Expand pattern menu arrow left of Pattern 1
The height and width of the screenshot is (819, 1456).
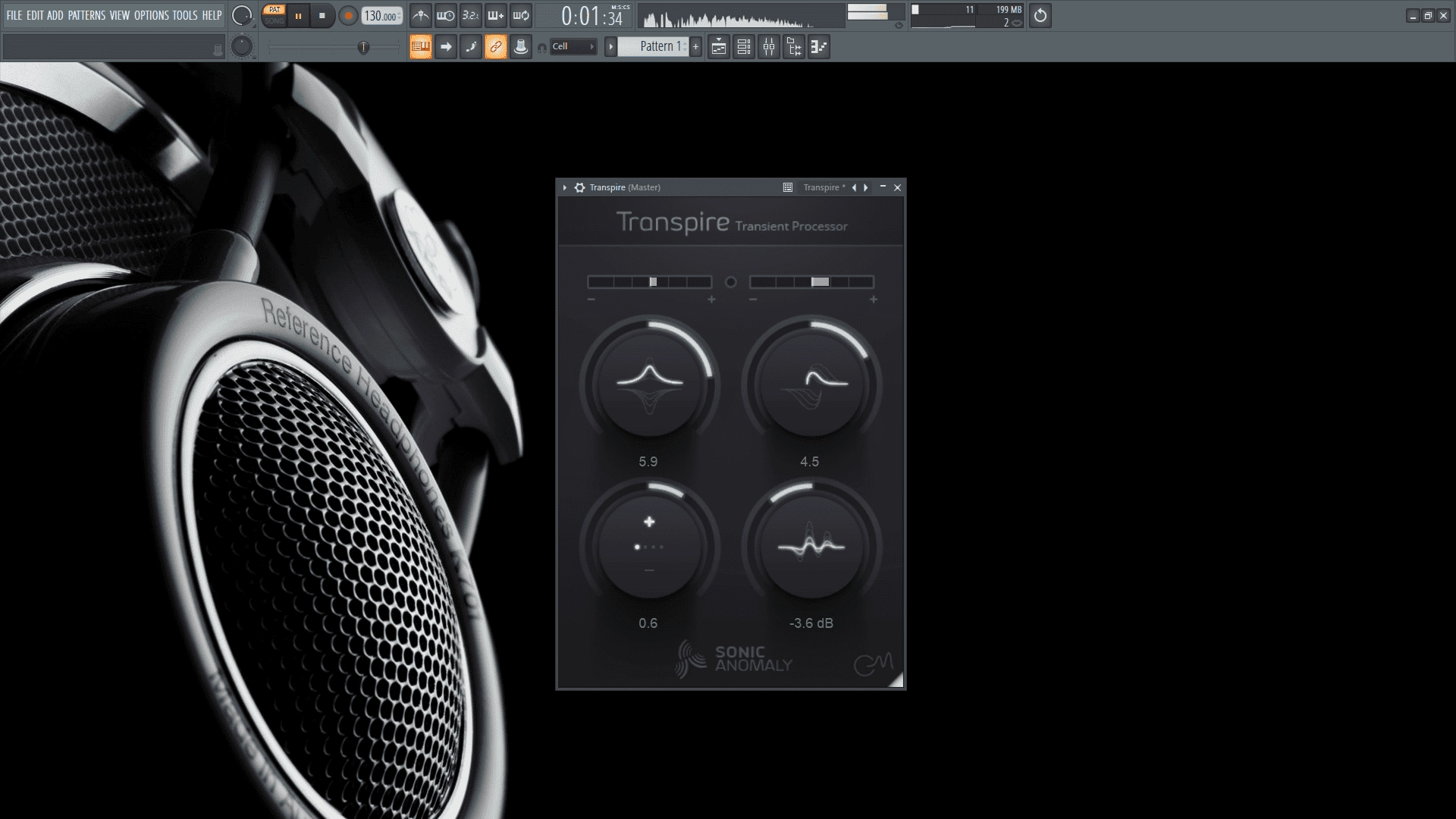point(610,47)
